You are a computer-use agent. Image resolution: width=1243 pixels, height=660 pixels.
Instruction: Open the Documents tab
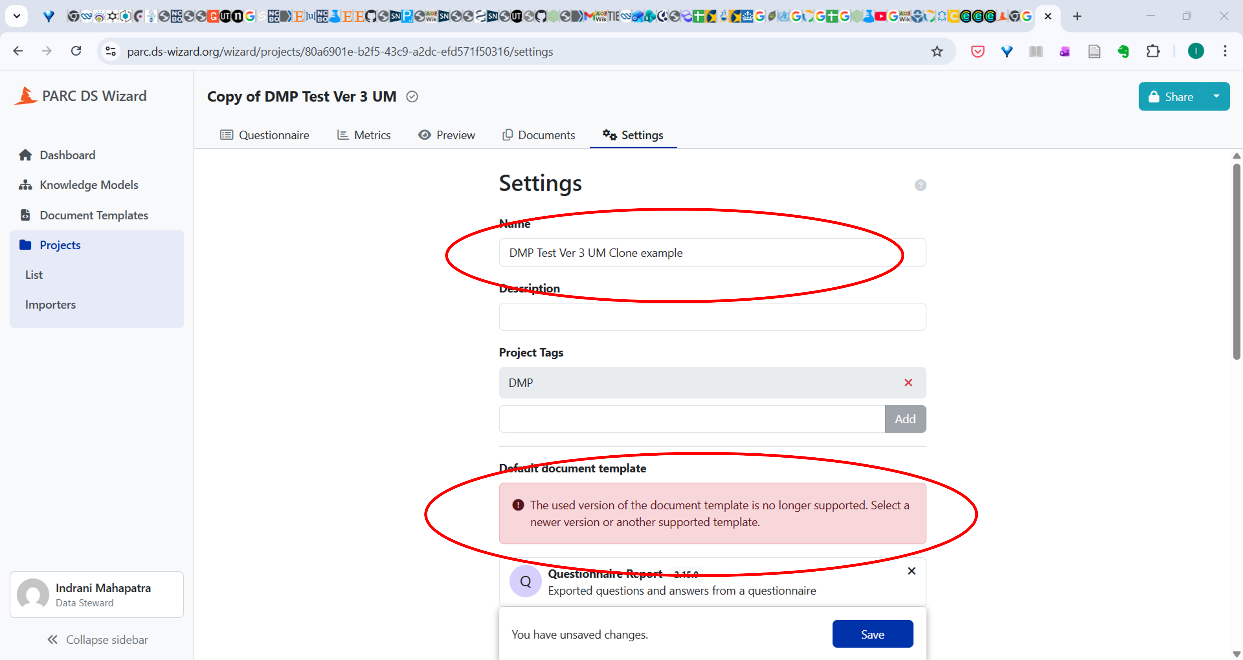pos(538,135)
